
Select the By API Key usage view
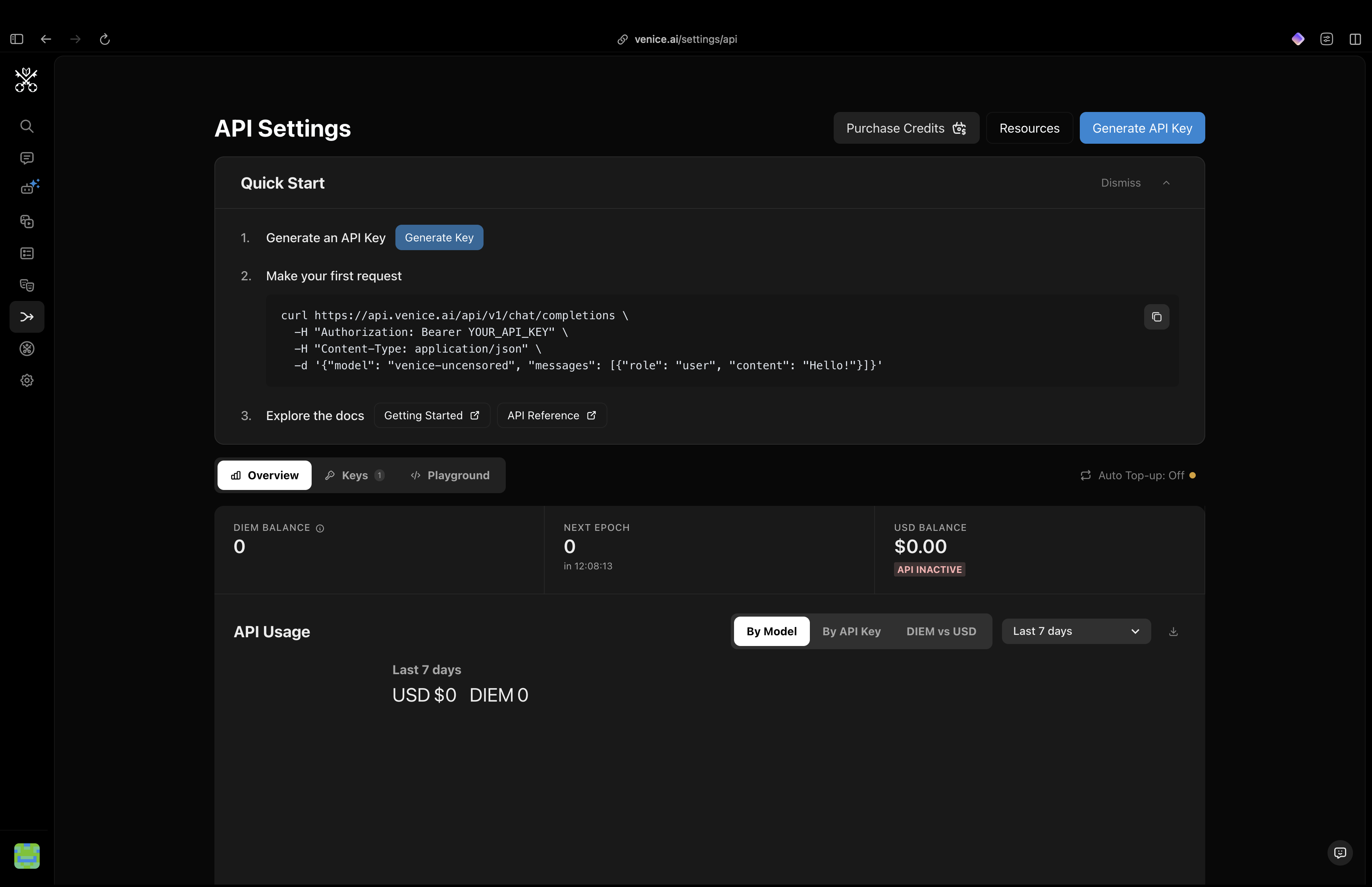tap(852, 631)
